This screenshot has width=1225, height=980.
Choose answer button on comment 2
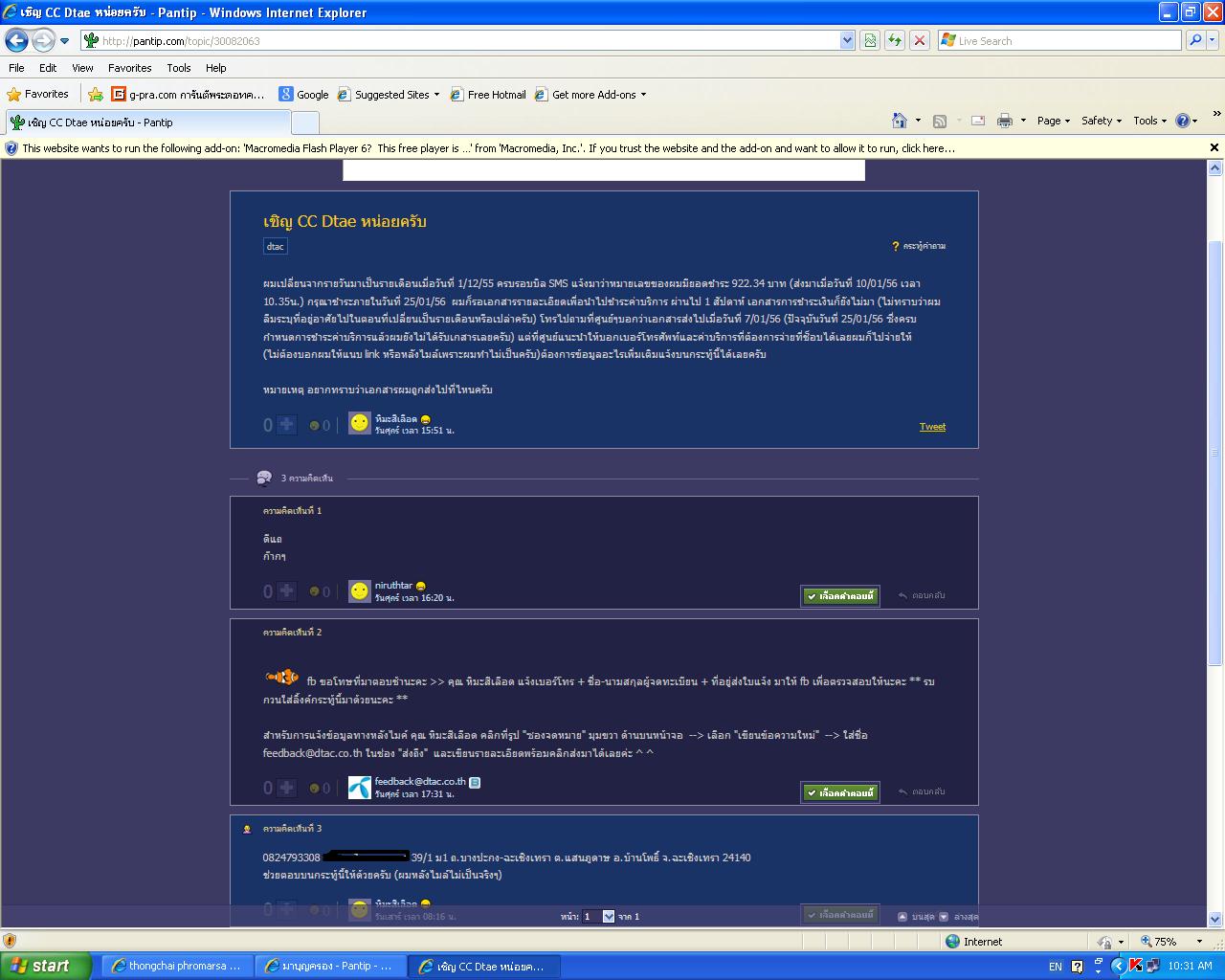[840, 792]
